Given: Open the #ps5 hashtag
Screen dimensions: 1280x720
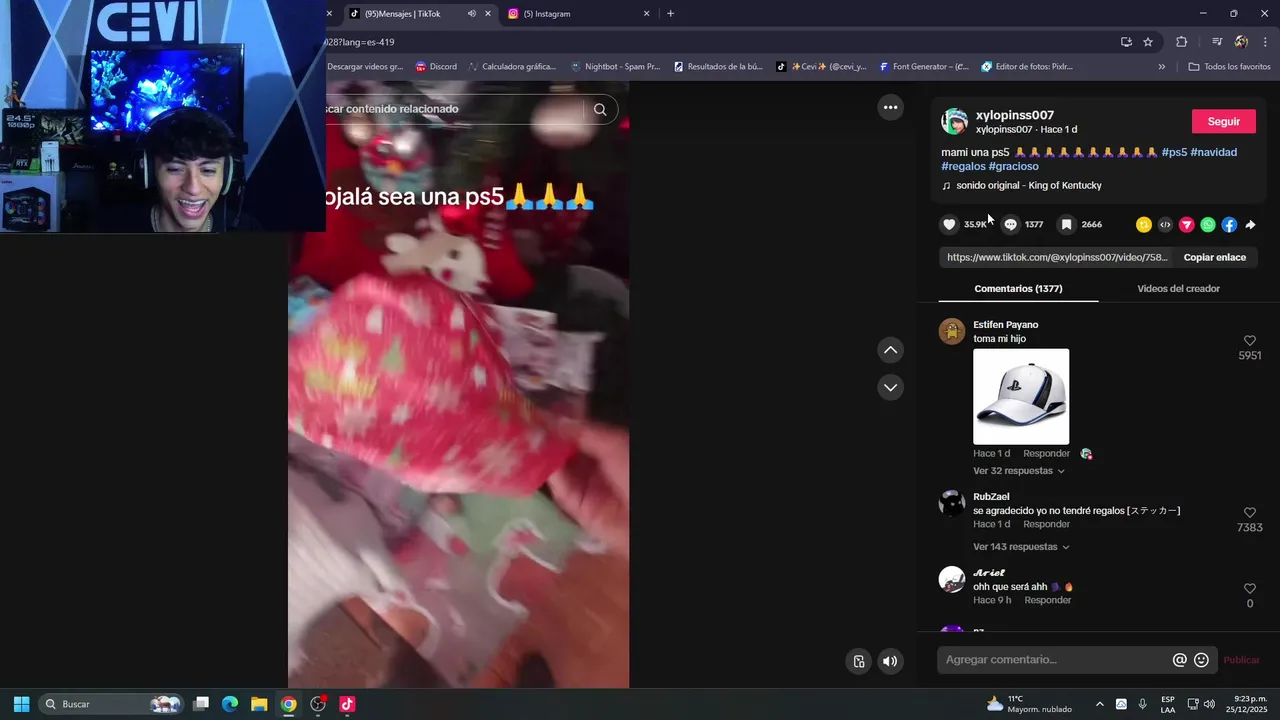Looking at the screenshot, I should tap(1174, 152).
